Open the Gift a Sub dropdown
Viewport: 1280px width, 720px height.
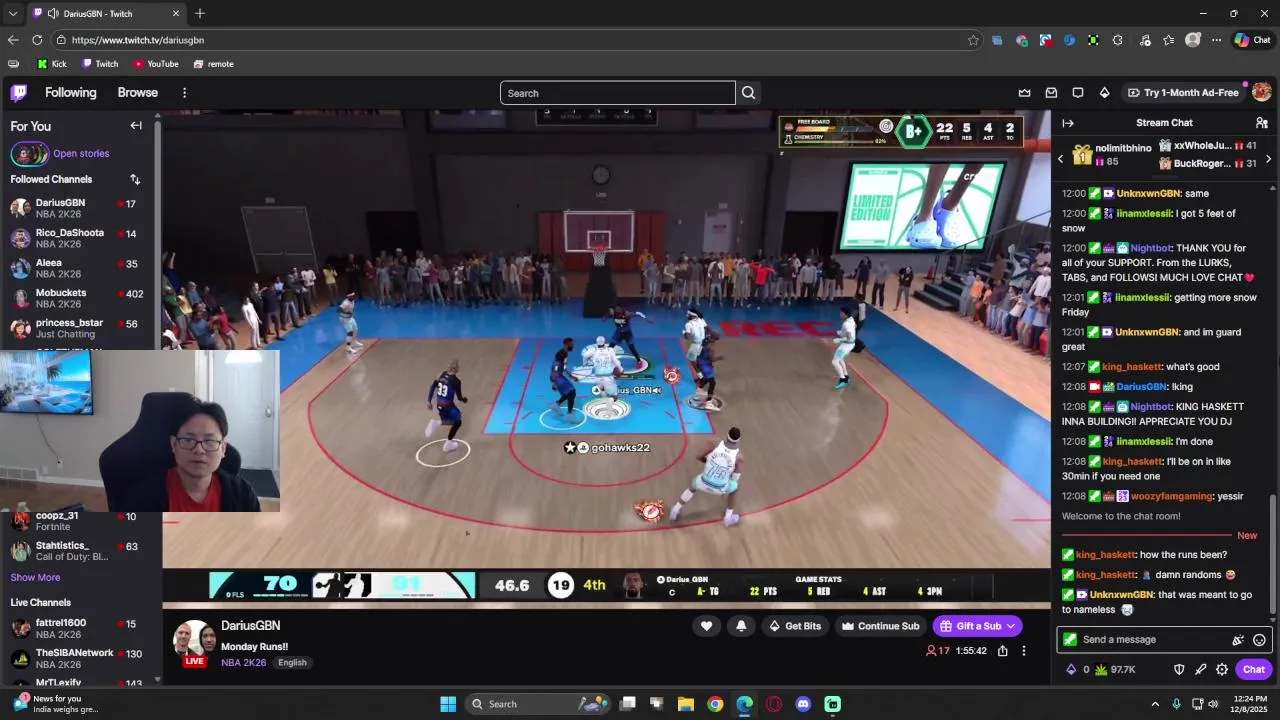click(x=977, y=626)
